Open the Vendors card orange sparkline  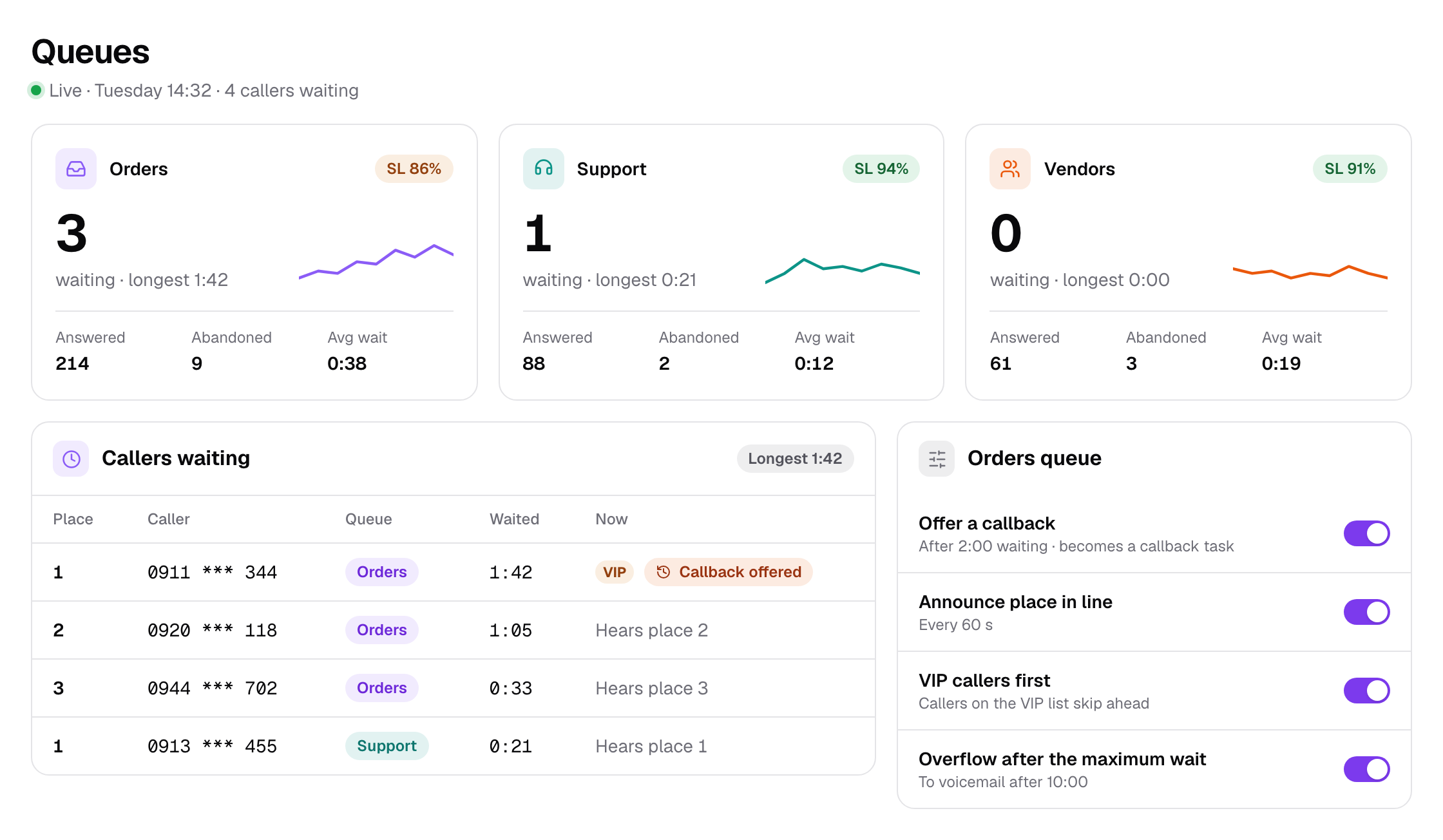pos(1310,272)
